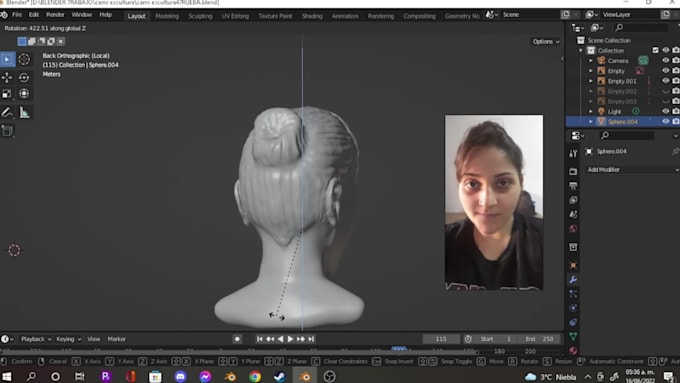Select the Add Cube tool

(7, 131)
